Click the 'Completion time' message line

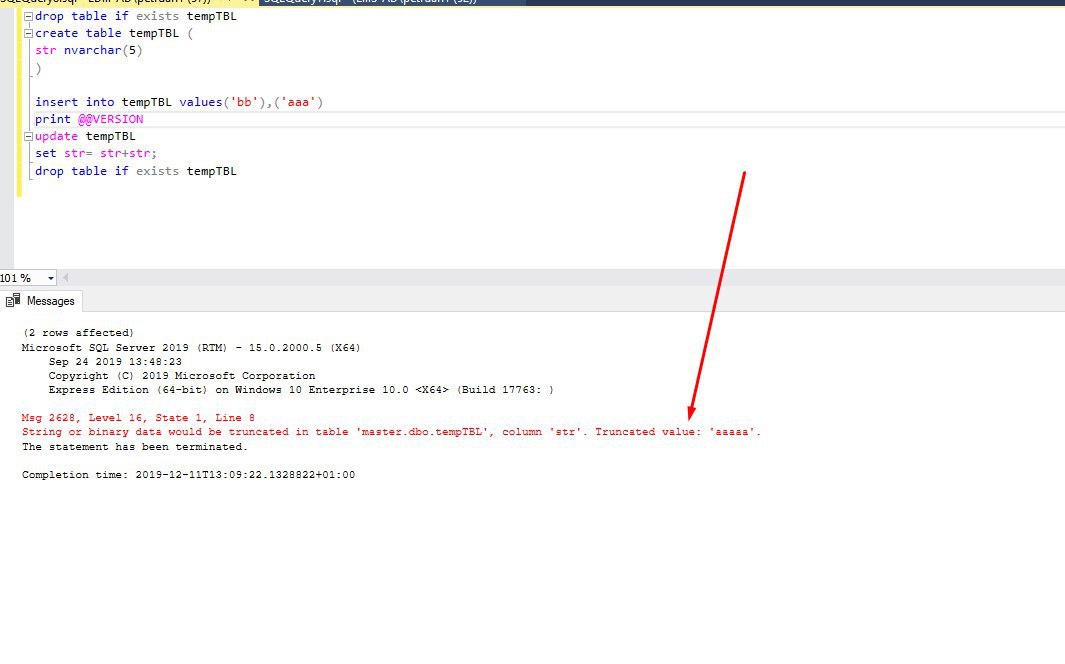[188, 475]
